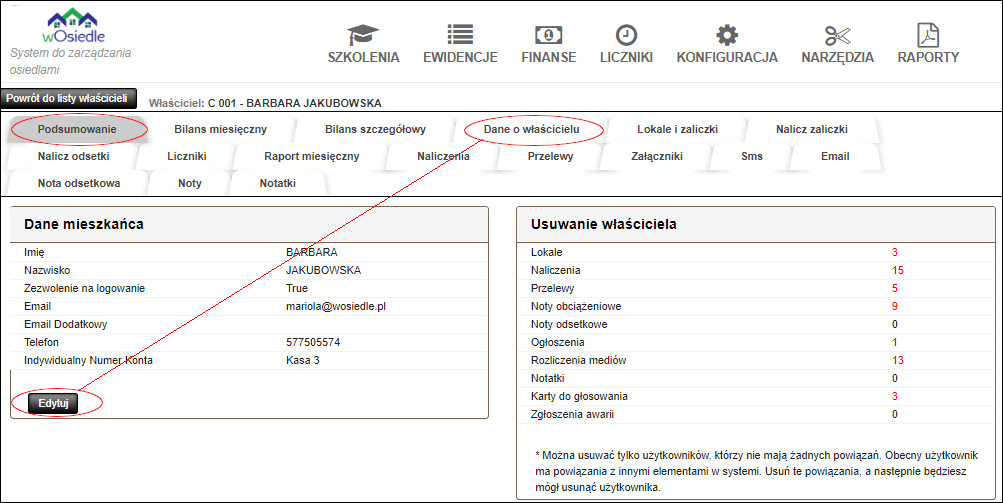Open Szkolenia graduation cap icon

point(363,35)
